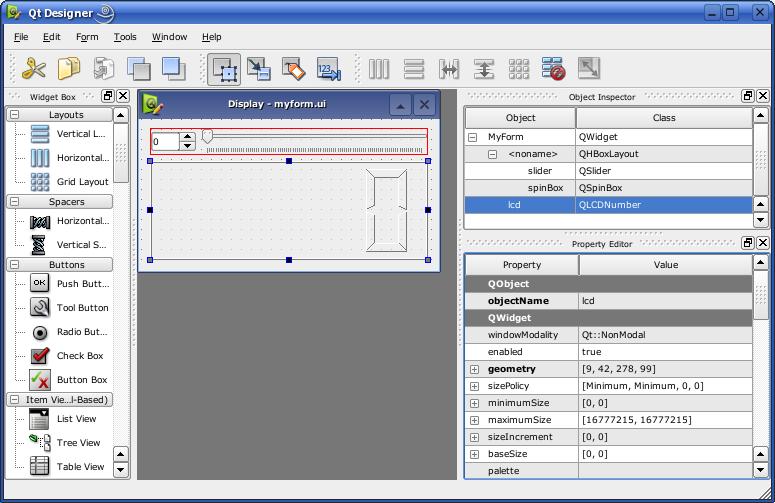Select the Grid Layout widget icon
Image resolution: width=775 pixels, height=503 pixels.
pyautogui.click(x=40, y=182)
